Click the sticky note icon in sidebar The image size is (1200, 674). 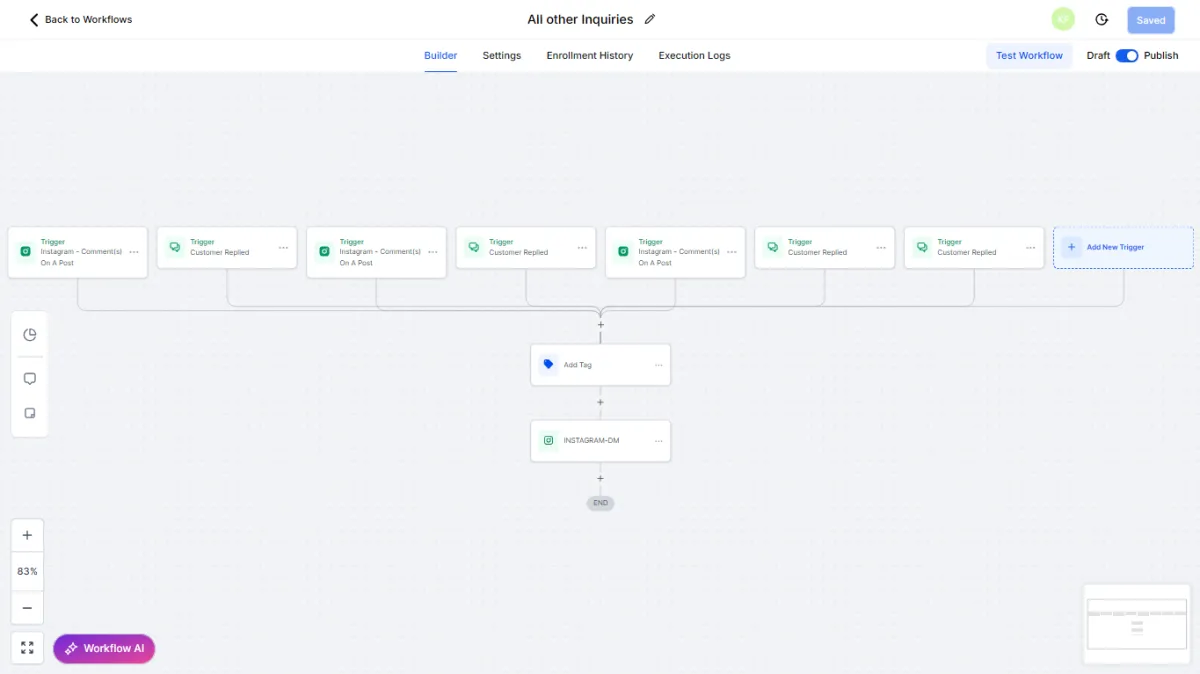point(30,413)
